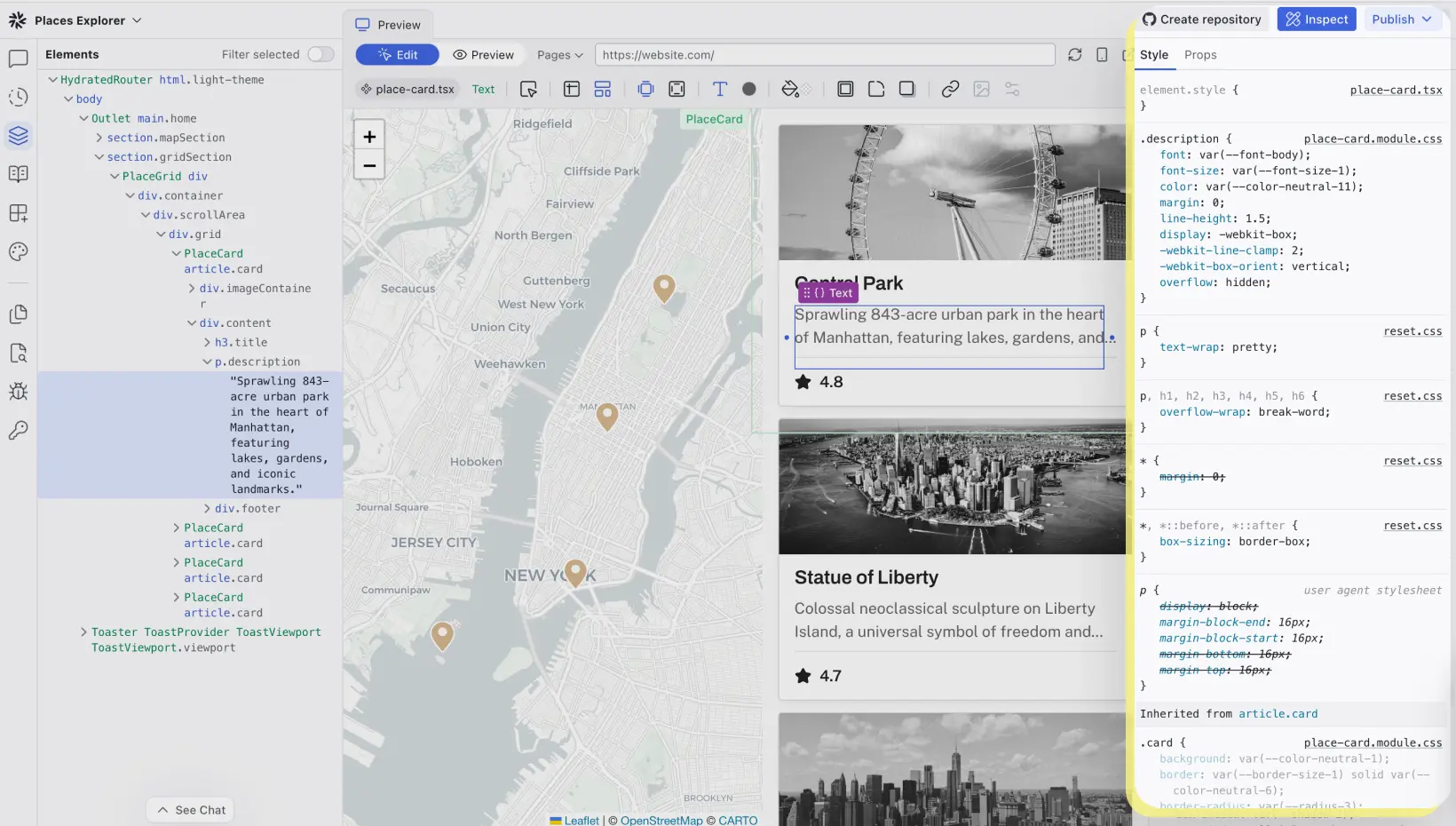1456x826 pixels.
Task: Reload the preview with refresh icon
Action: point(1074,55)
